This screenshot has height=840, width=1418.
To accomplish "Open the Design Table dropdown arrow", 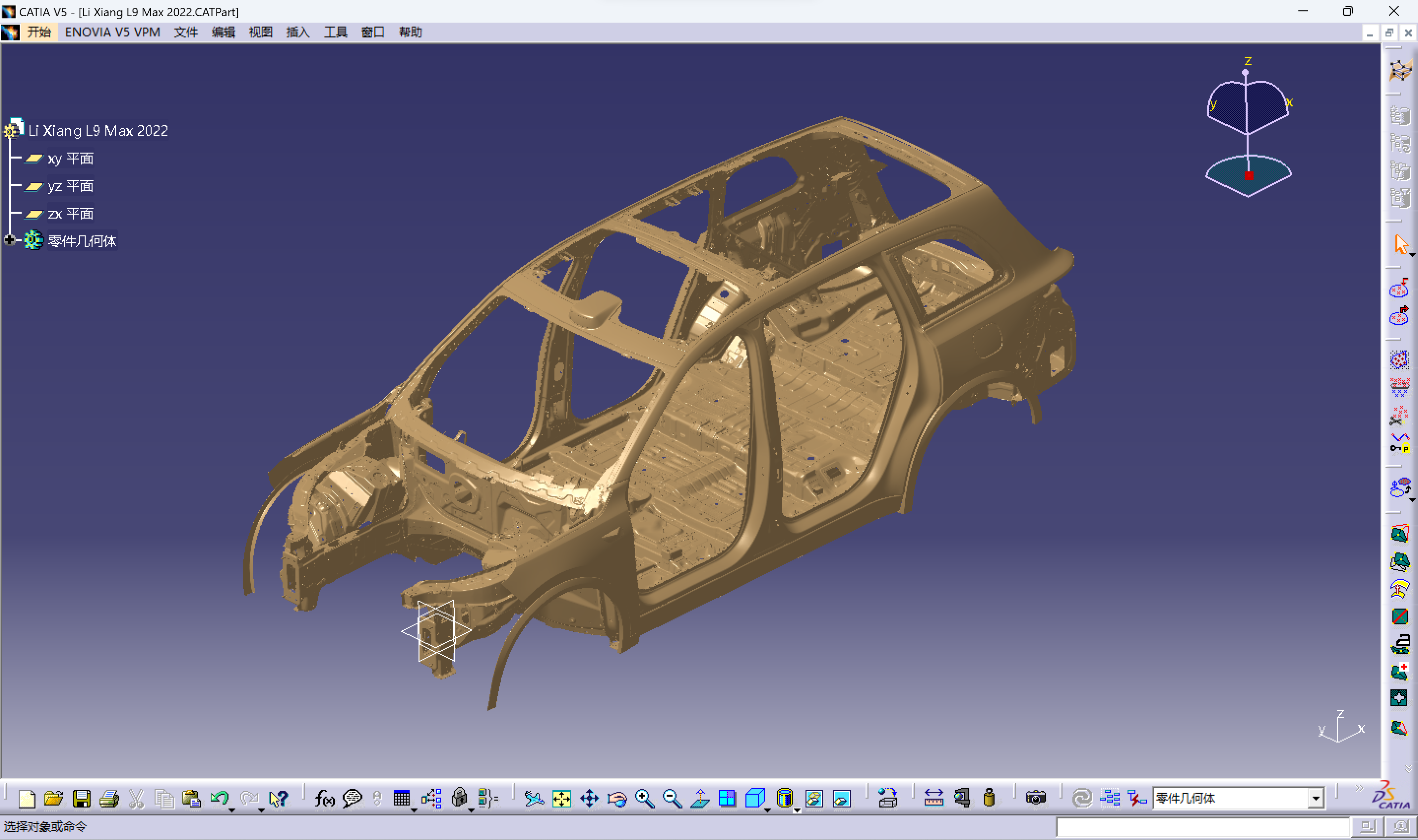I will pos(414,811).
